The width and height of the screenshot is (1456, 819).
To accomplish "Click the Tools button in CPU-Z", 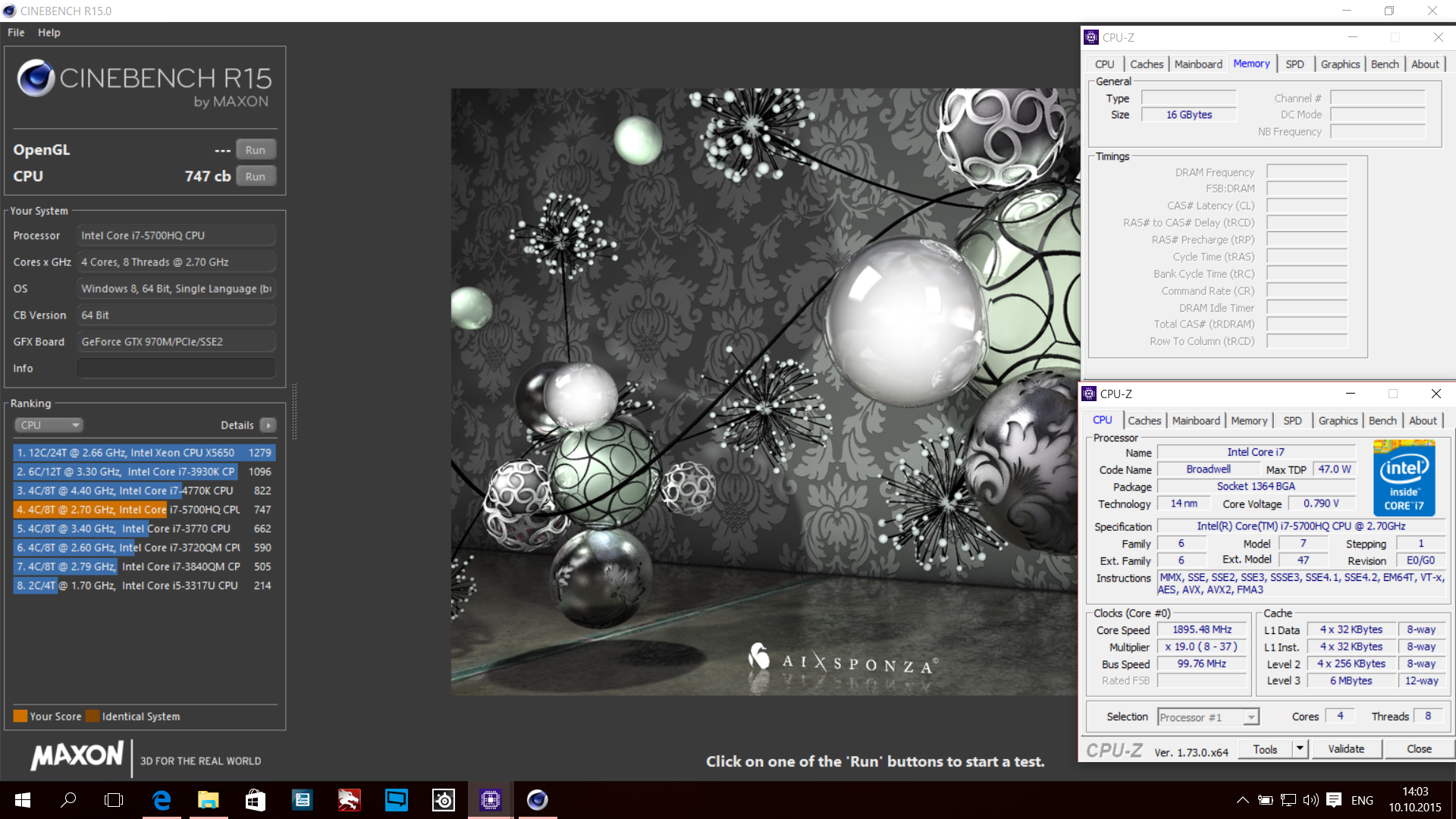I will [1265, 749].
